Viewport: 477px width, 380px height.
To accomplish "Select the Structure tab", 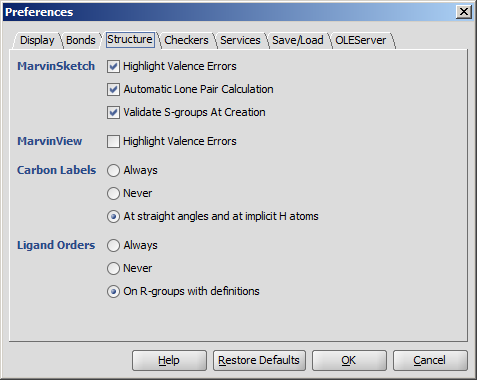I will (130, 40).
